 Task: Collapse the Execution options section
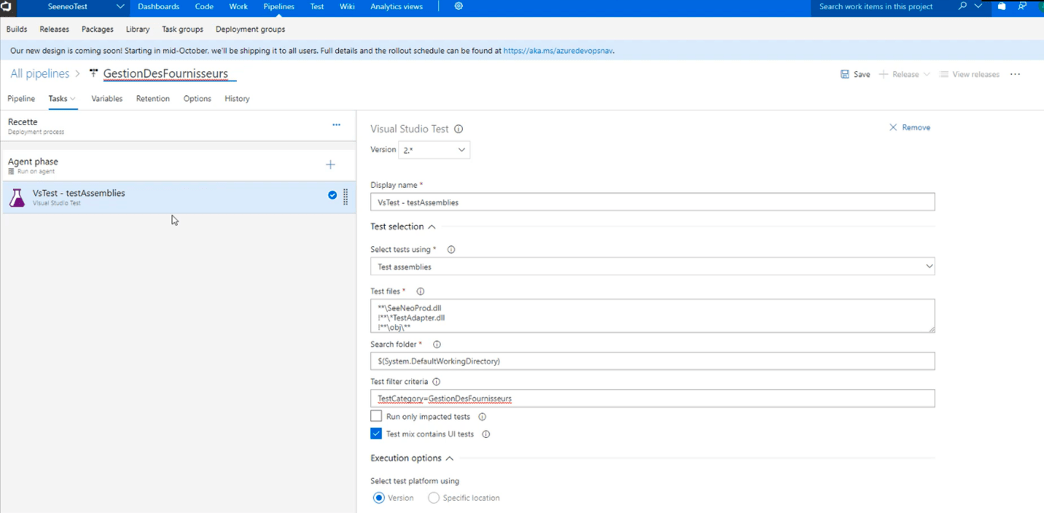[x=449, y=458]
